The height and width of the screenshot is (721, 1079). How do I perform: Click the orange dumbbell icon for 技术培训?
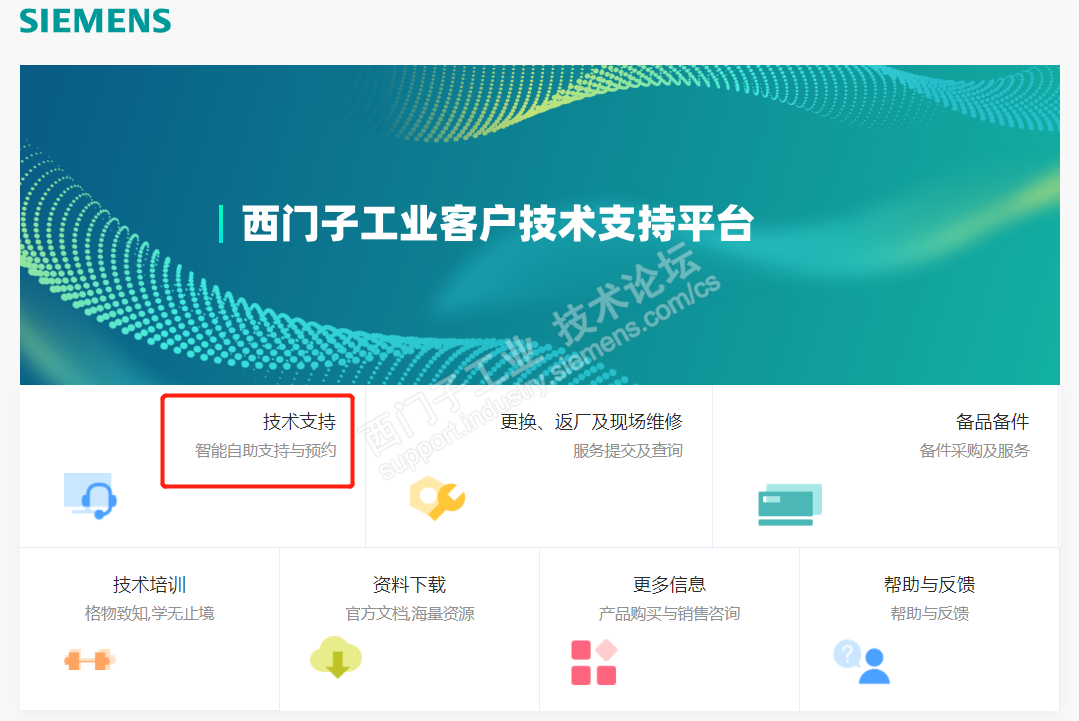tap(89, 660)
